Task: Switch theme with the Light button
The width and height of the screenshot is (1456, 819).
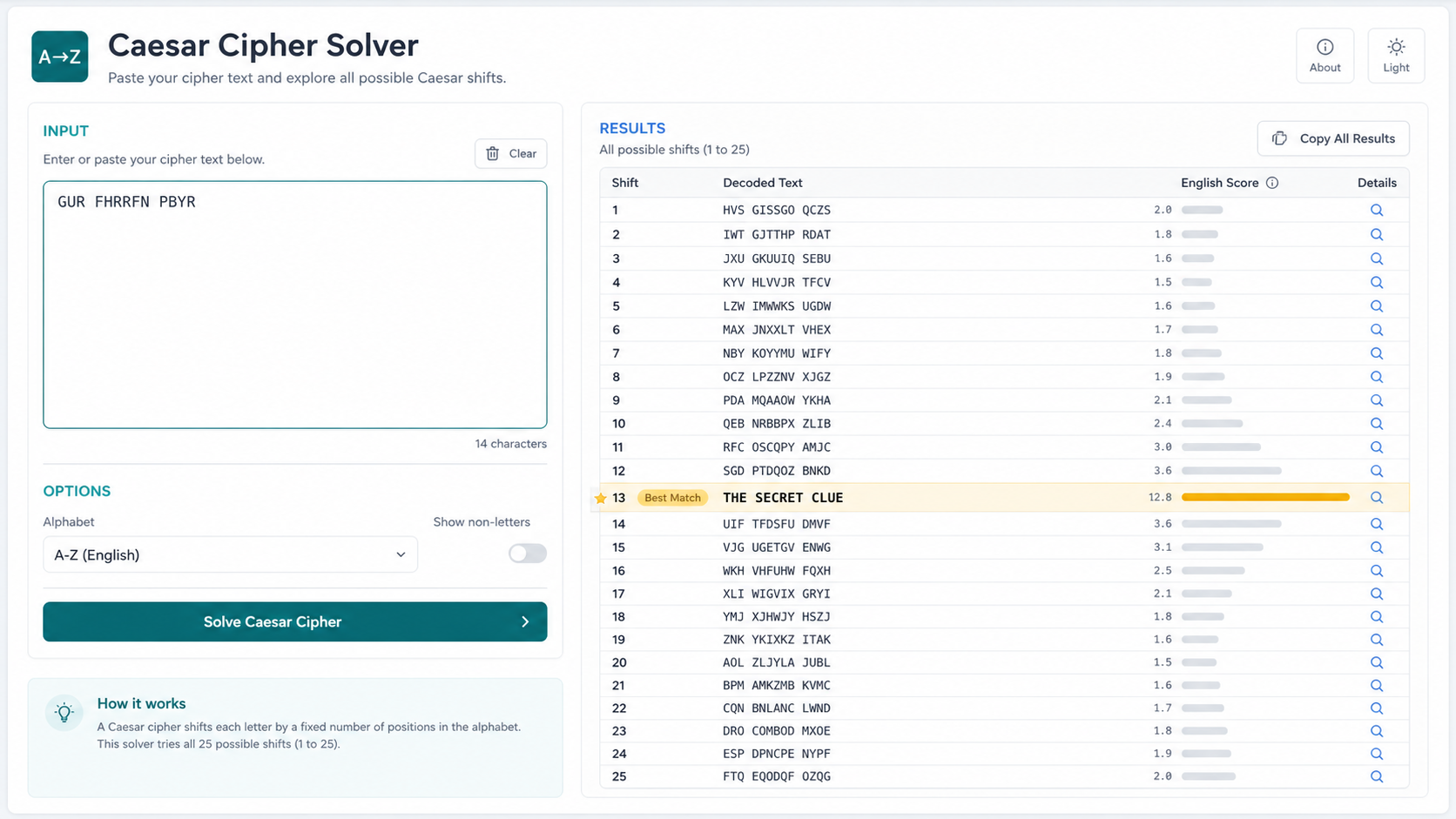Action: pyautogui.click(x=1396, y=56)
